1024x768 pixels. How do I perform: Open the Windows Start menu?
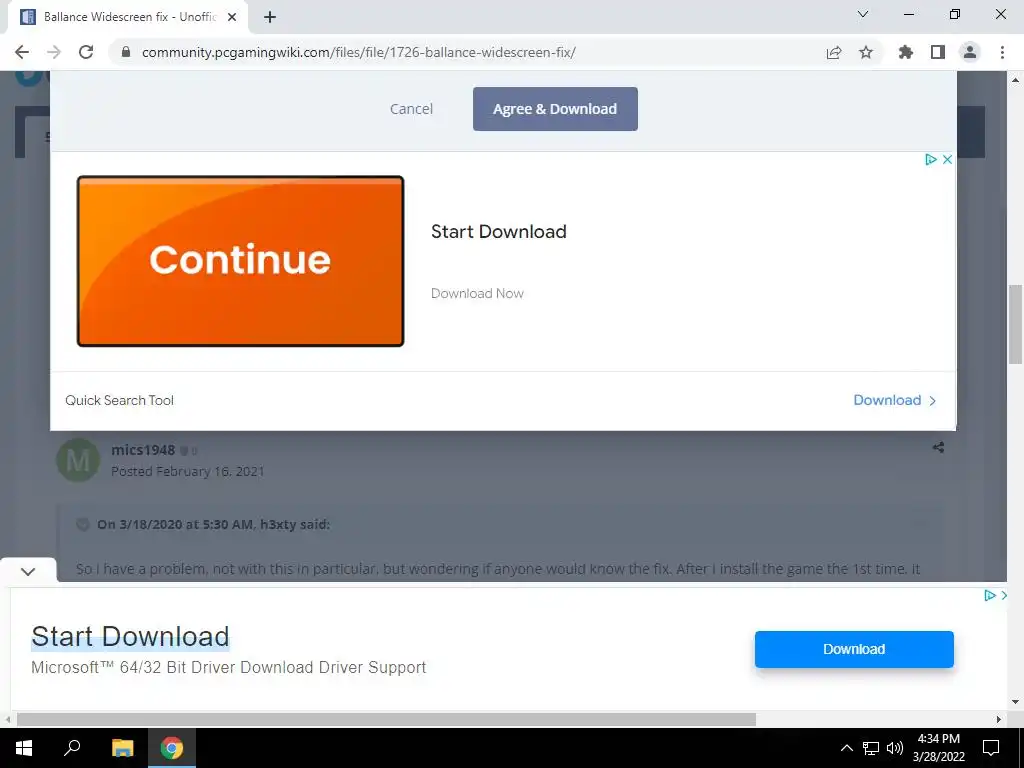(24, 748)
